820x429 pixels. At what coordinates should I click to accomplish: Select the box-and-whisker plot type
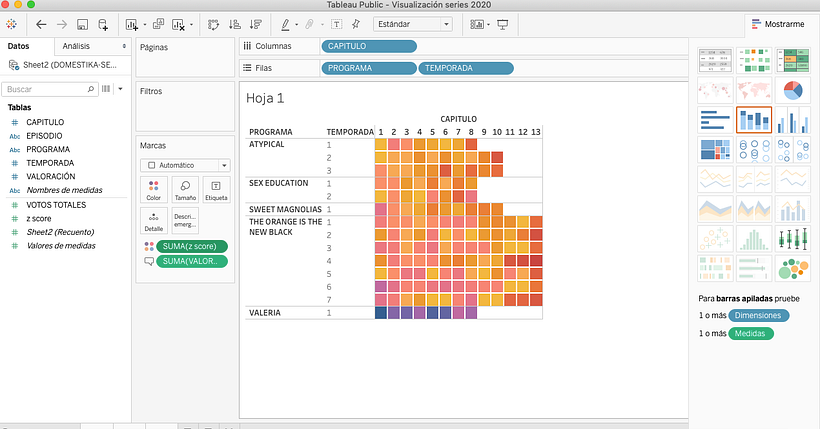pyautogui.click(x=793, y=240)
